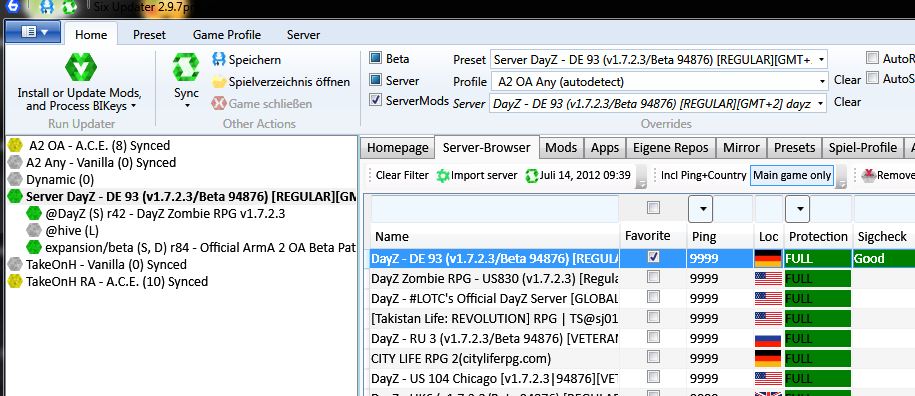Switch to the Game Profile ribbon tab
The width and height of the screenshot is (915, 396).
point(227,35)
